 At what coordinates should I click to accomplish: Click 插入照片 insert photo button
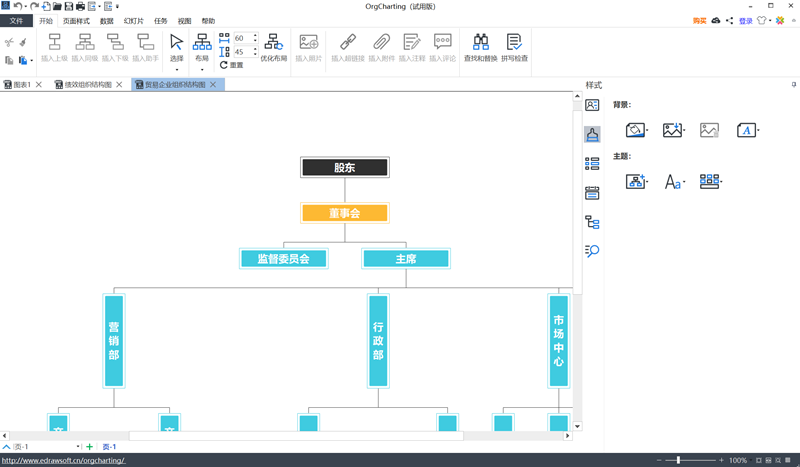pyautogui.click(x=309, y=47)
